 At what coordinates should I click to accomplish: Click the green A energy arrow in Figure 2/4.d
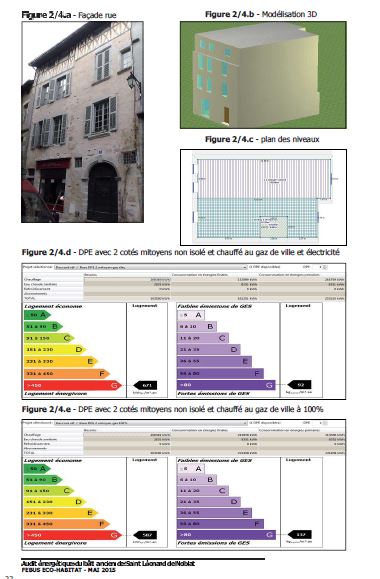pyautogui.click(x=37, y=315)
